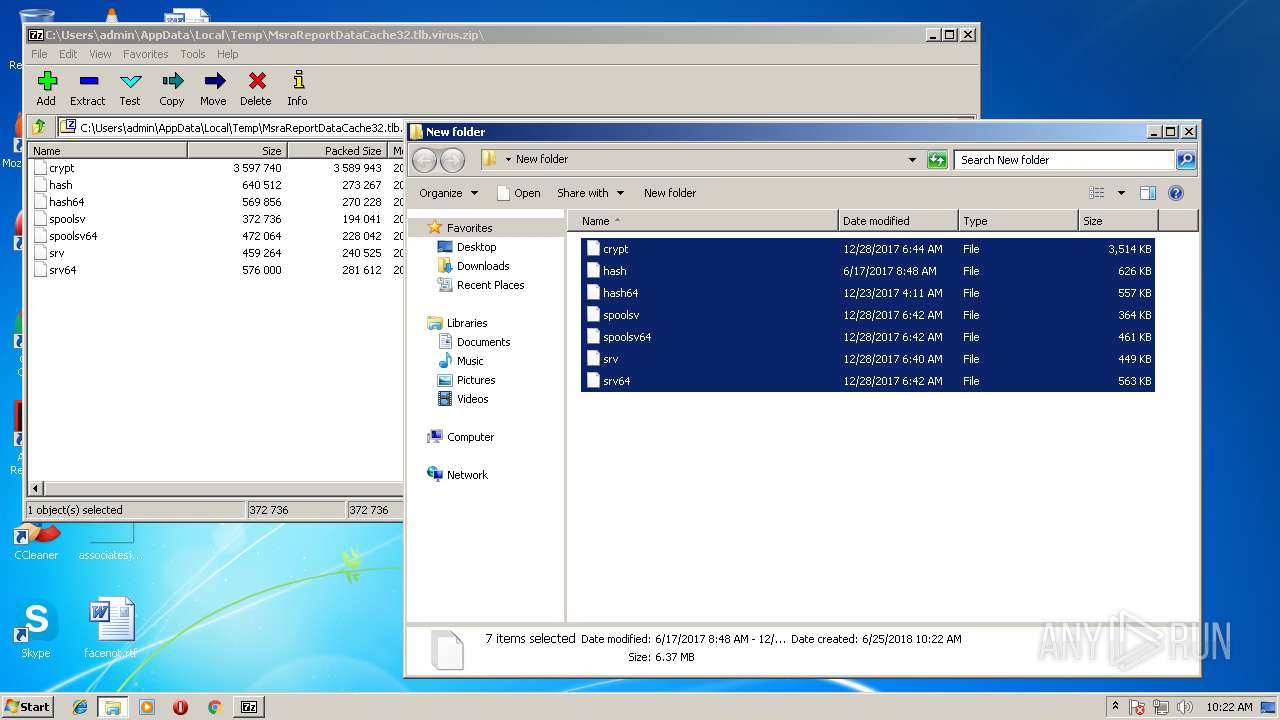Select crypt file in New folder
Viewport: 1280px width, 720px height.
867,249
